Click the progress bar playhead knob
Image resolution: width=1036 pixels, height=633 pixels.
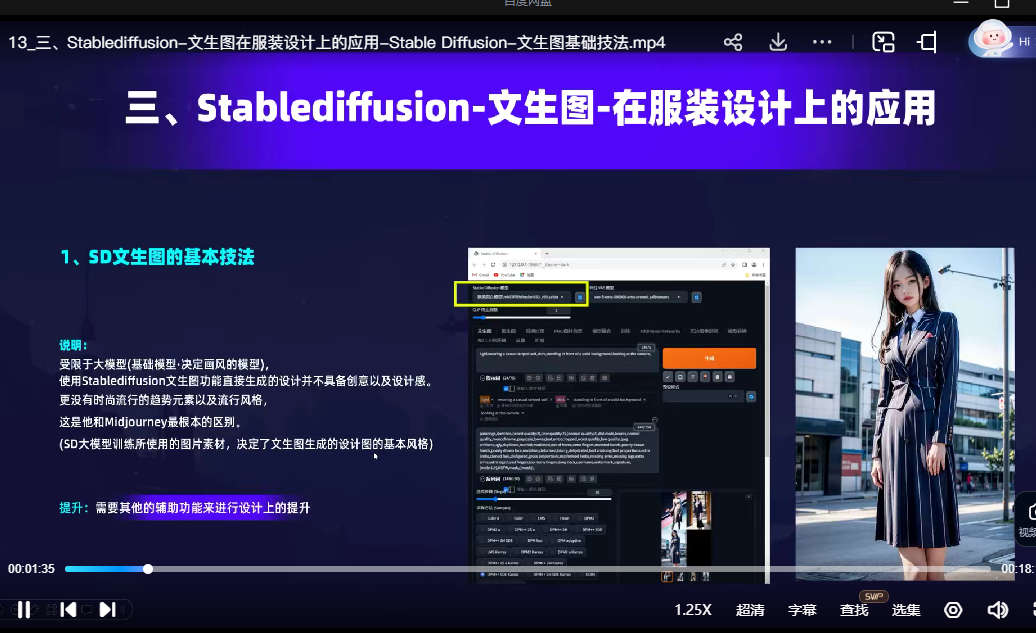148,569
